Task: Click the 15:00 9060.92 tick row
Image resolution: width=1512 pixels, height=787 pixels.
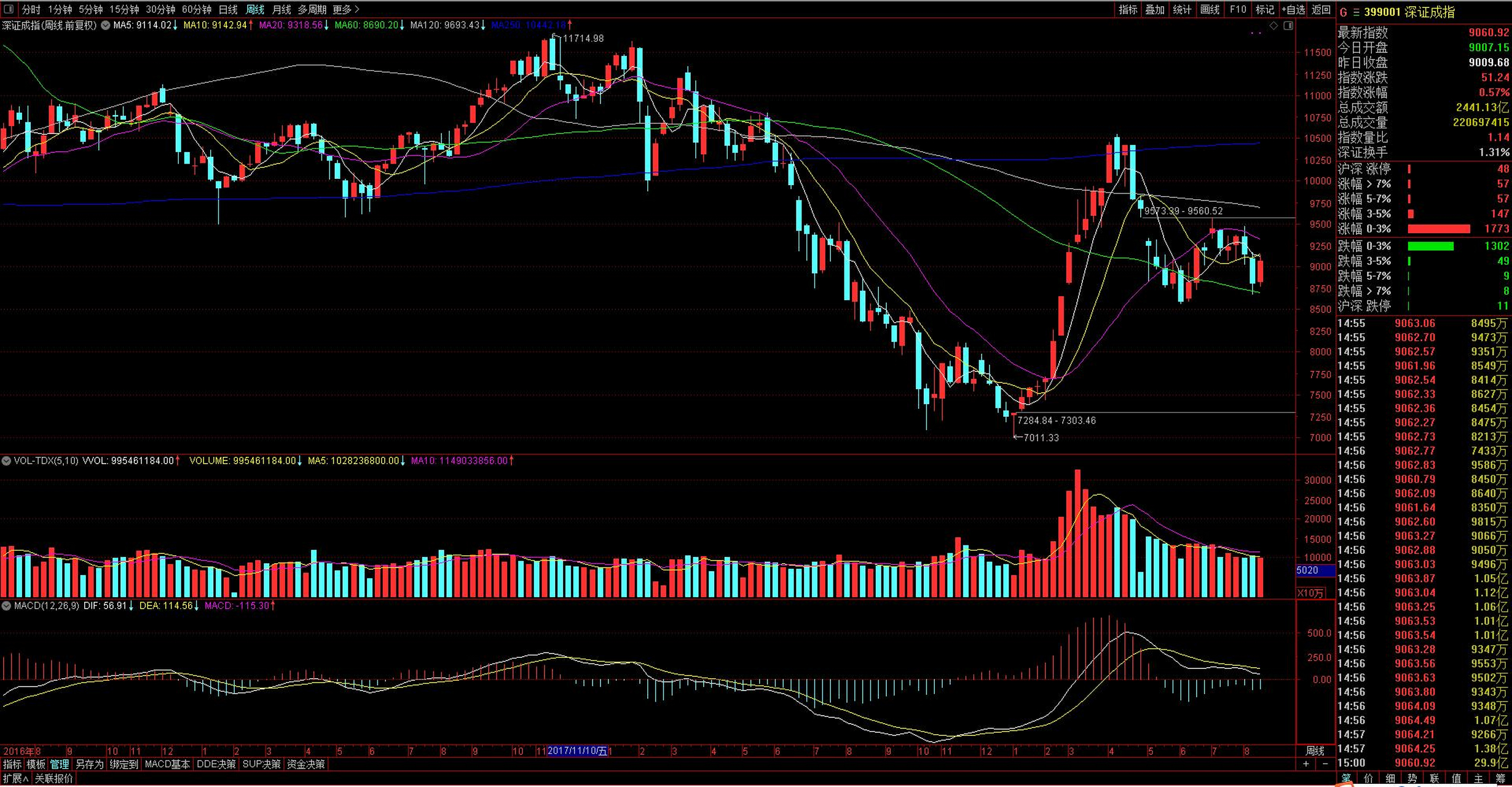Action: click(1423, 763)
